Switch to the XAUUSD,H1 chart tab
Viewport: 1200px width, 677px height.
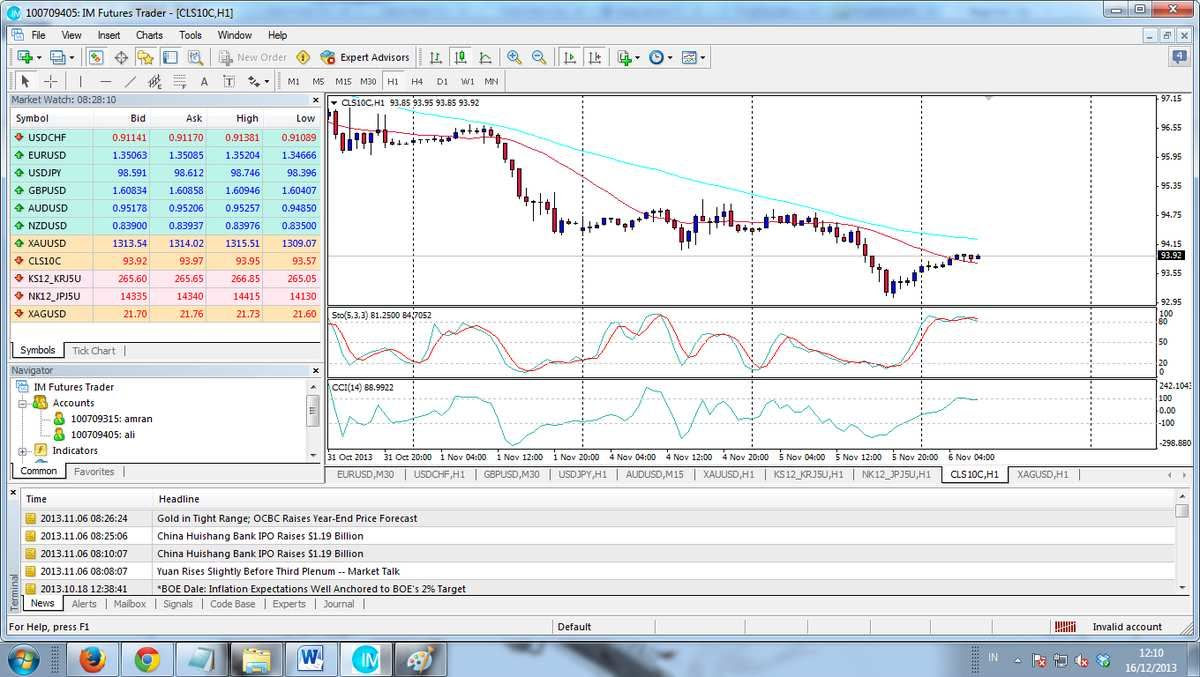(x=728, y=475)
